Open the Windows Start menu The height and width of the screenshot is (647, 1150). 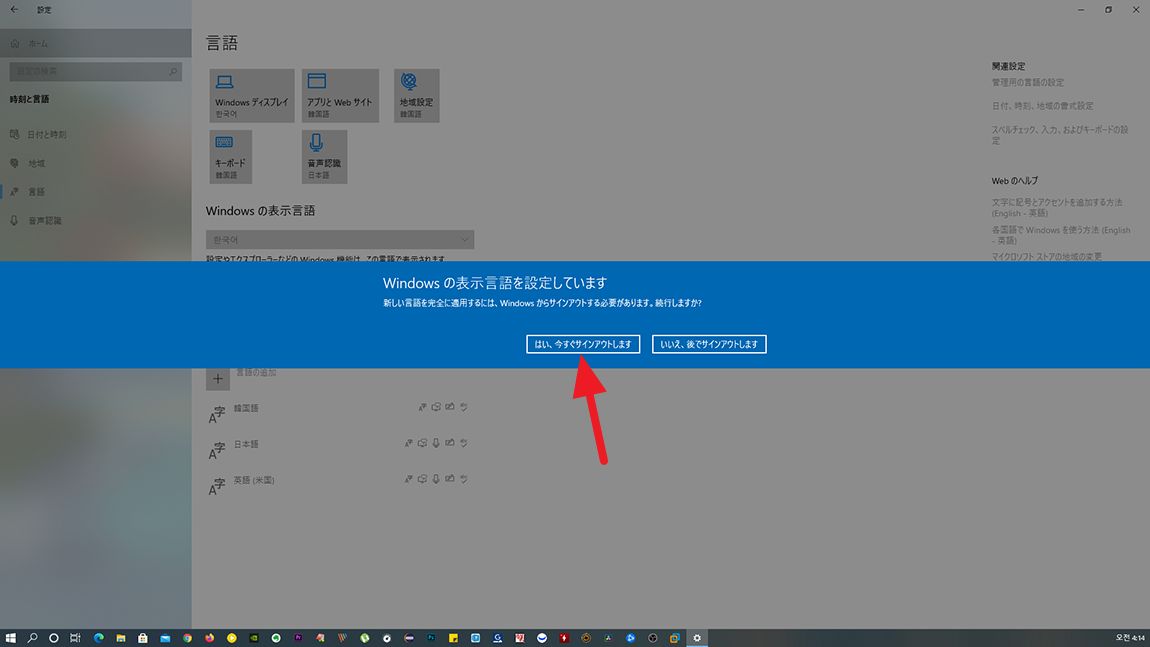10,638
